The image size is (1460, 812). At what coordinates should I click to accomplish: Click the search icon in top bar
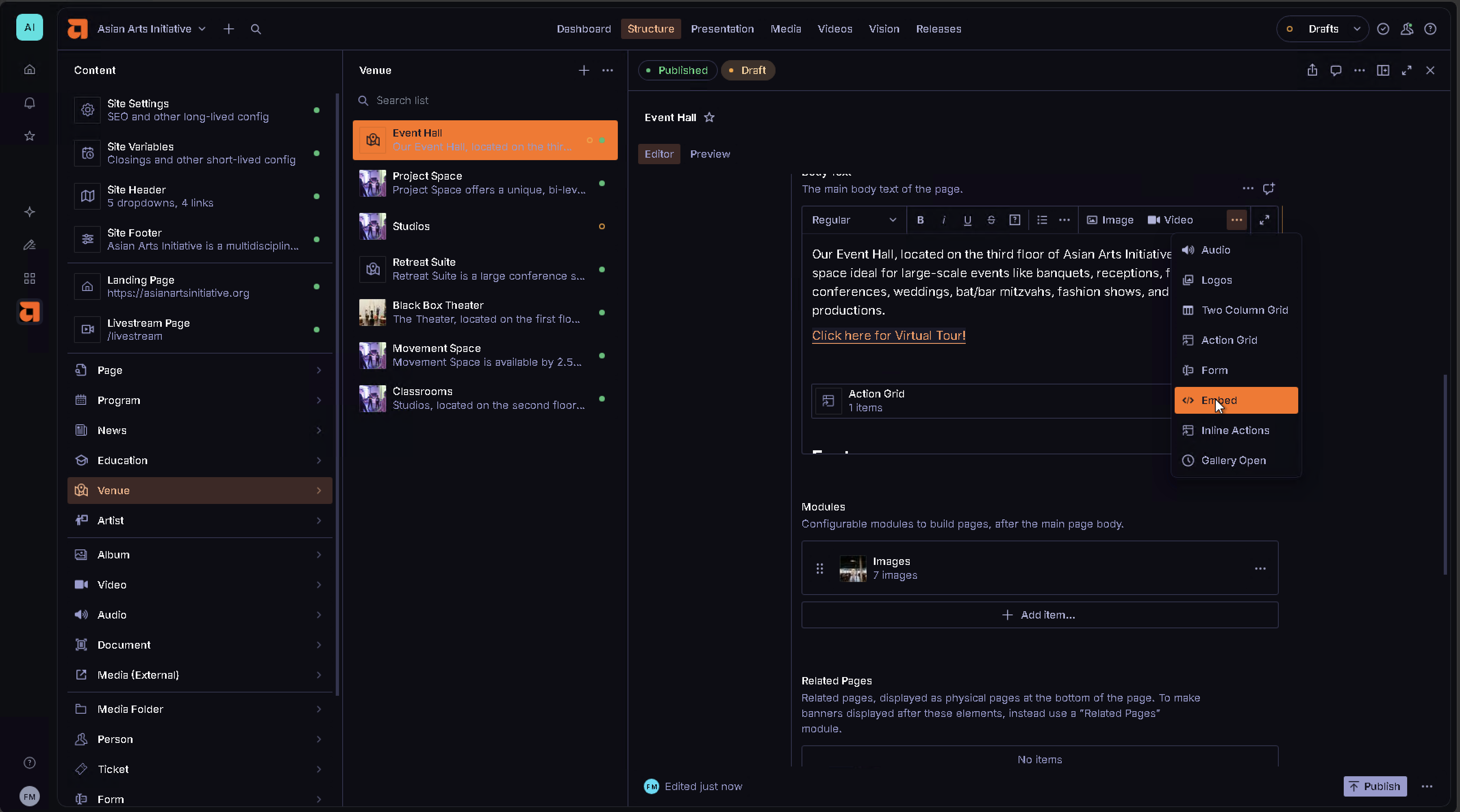tap(256, 29)
